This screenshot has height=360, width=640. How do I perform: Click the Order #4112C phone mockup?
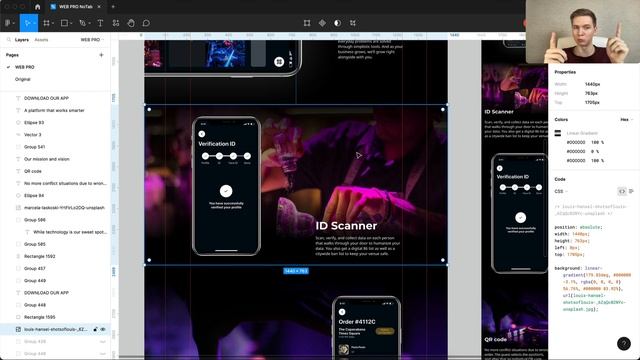[x=366, y=328]
